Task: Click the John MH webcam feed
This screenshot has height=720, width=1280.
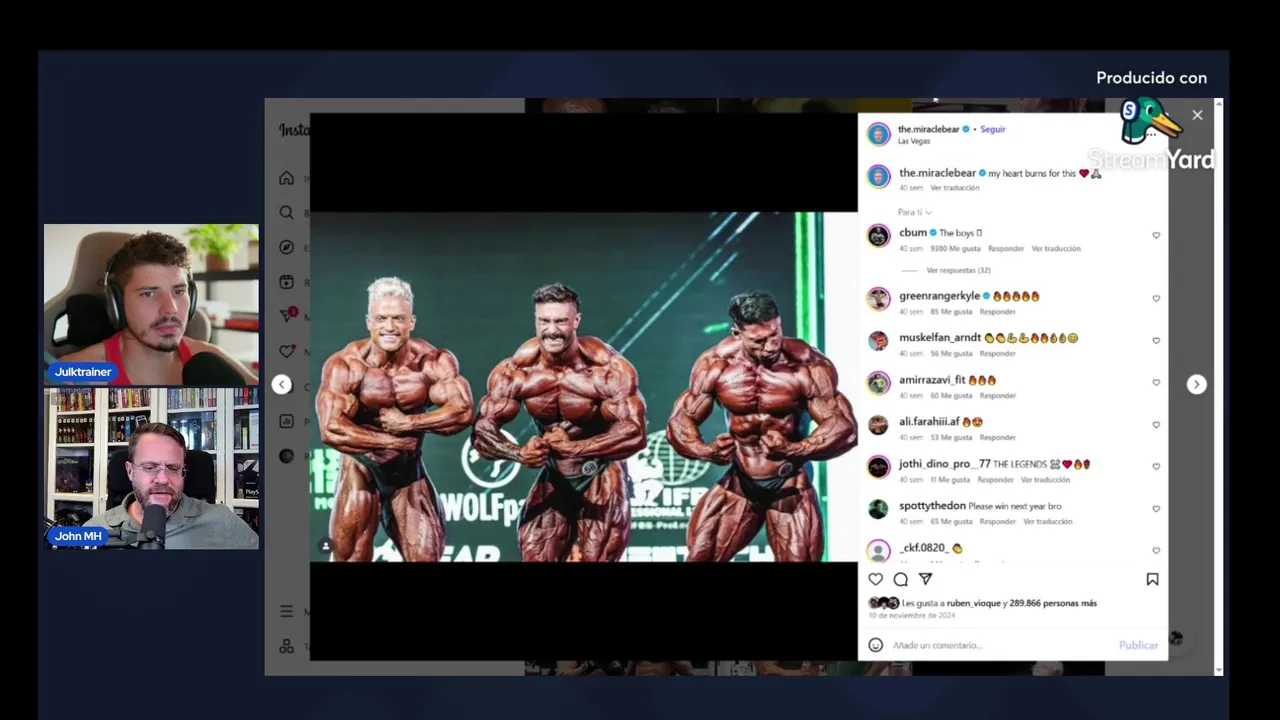Action: (151, 469)
